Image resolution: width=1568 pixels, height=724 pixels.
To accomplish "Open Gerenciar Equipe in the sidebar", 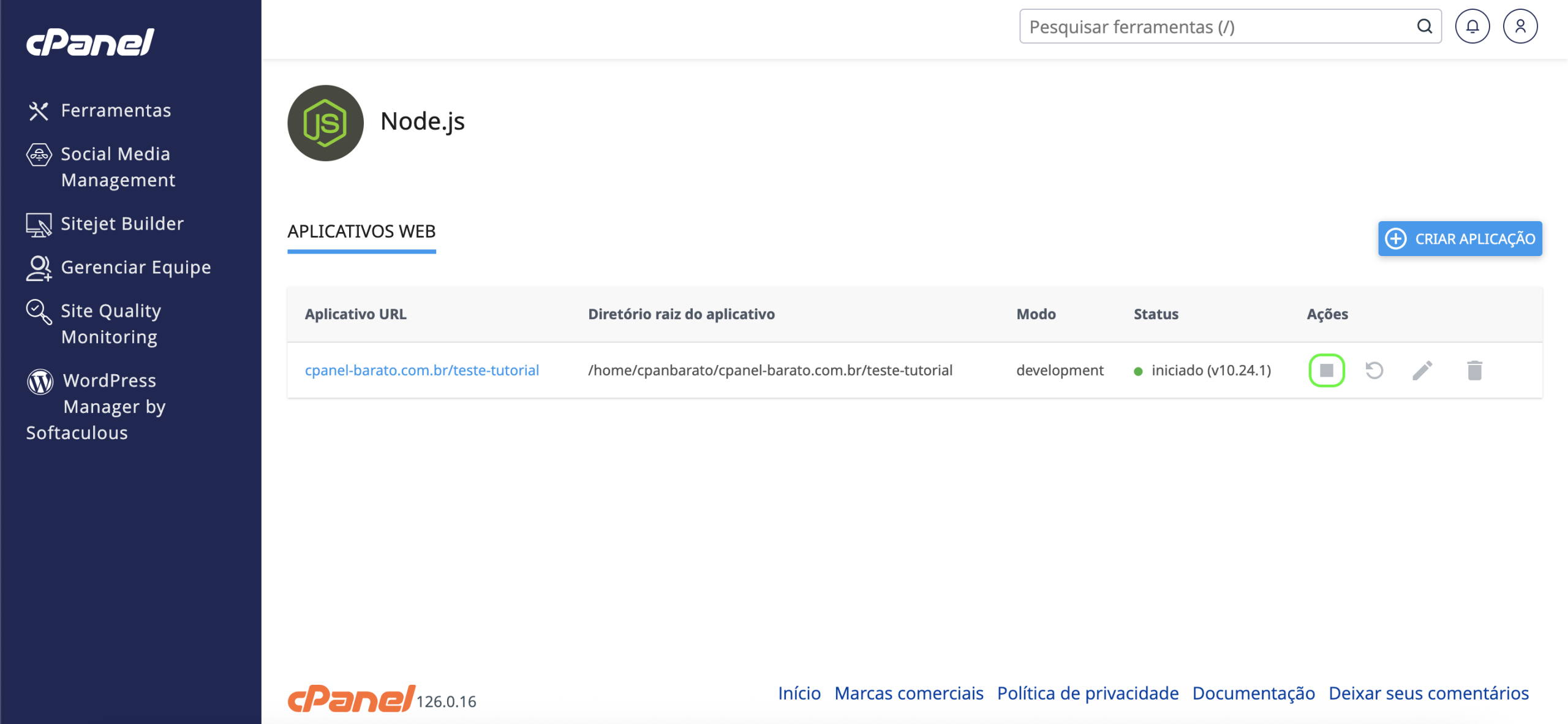I will point(136,267).
